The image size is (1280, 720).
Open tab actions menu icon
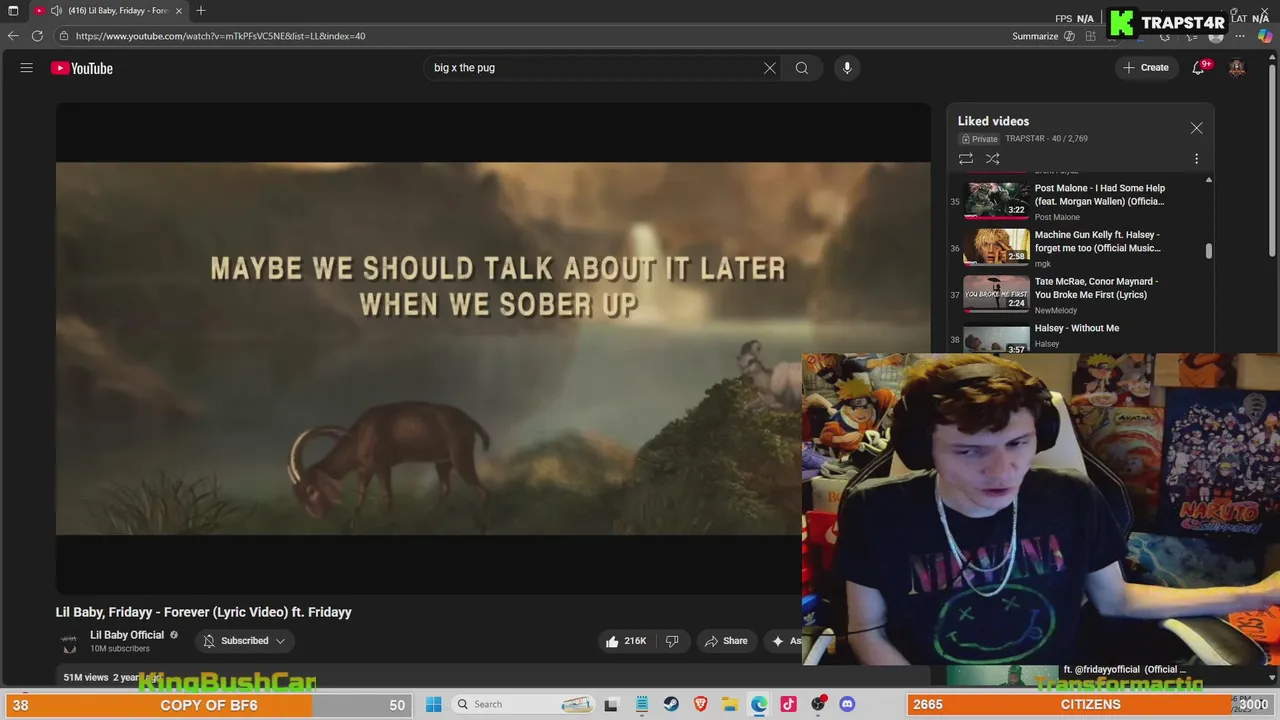(13, 10)
